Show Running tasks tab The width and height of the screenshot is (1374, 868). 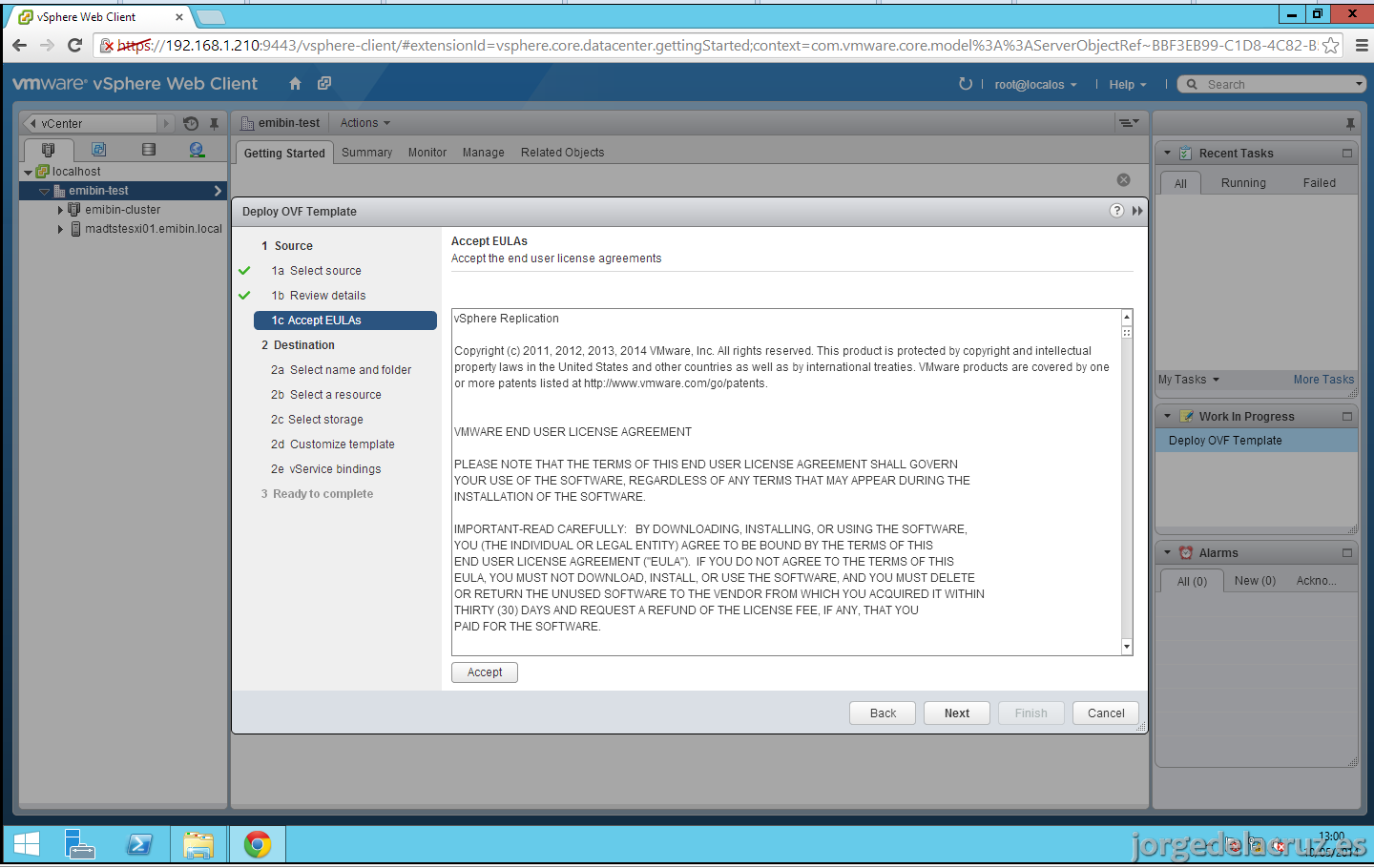[x=1243, y=183]
